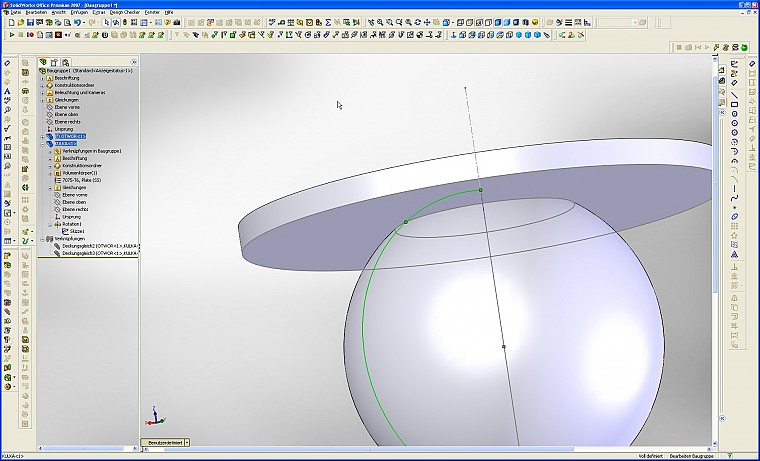Open the Einfügen menu
This screenshot has width=760, height=461.
coord(79,12)
